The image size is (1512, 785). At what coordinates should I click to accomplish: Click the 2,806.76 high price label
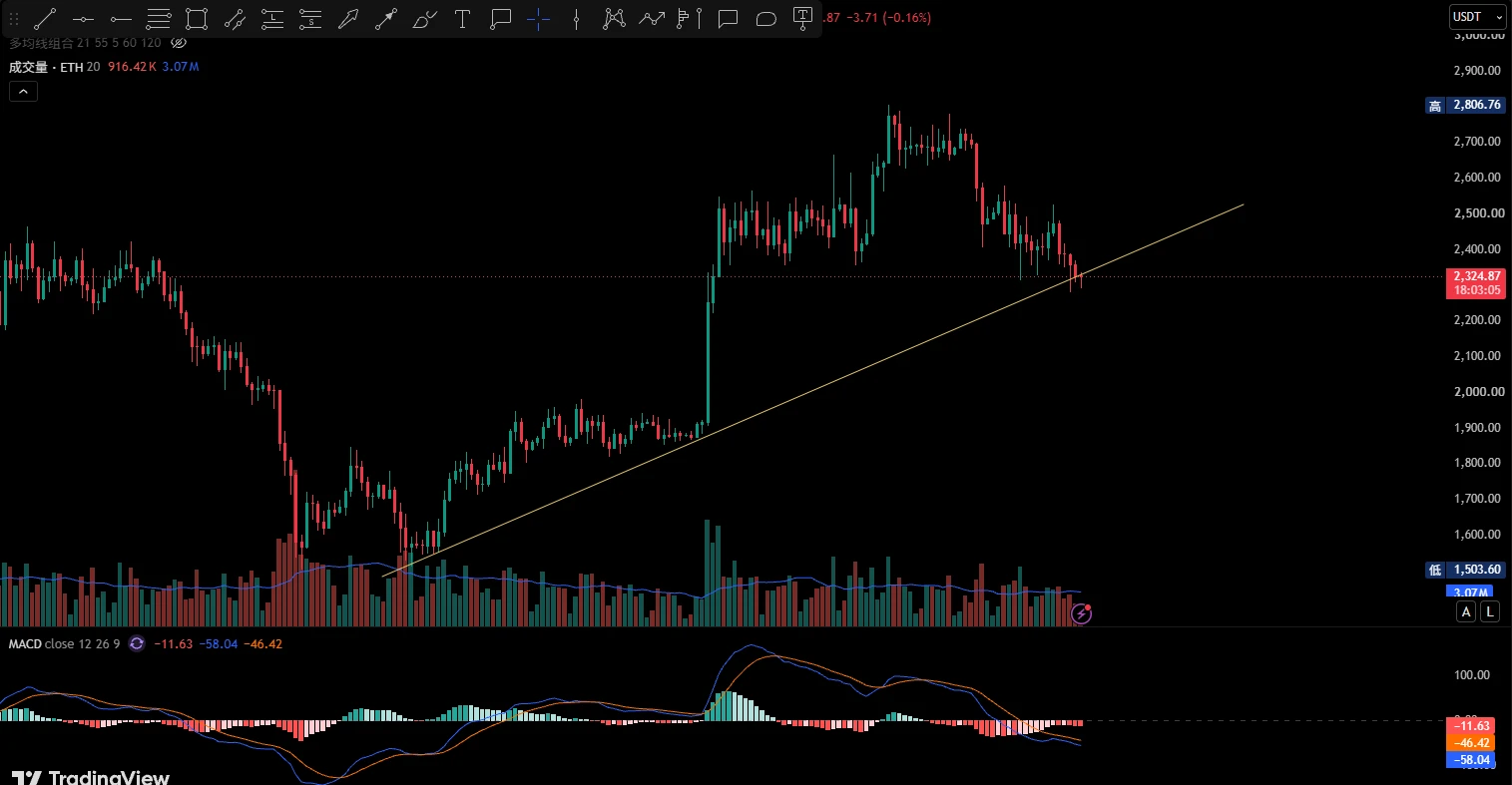(1477, 105)
